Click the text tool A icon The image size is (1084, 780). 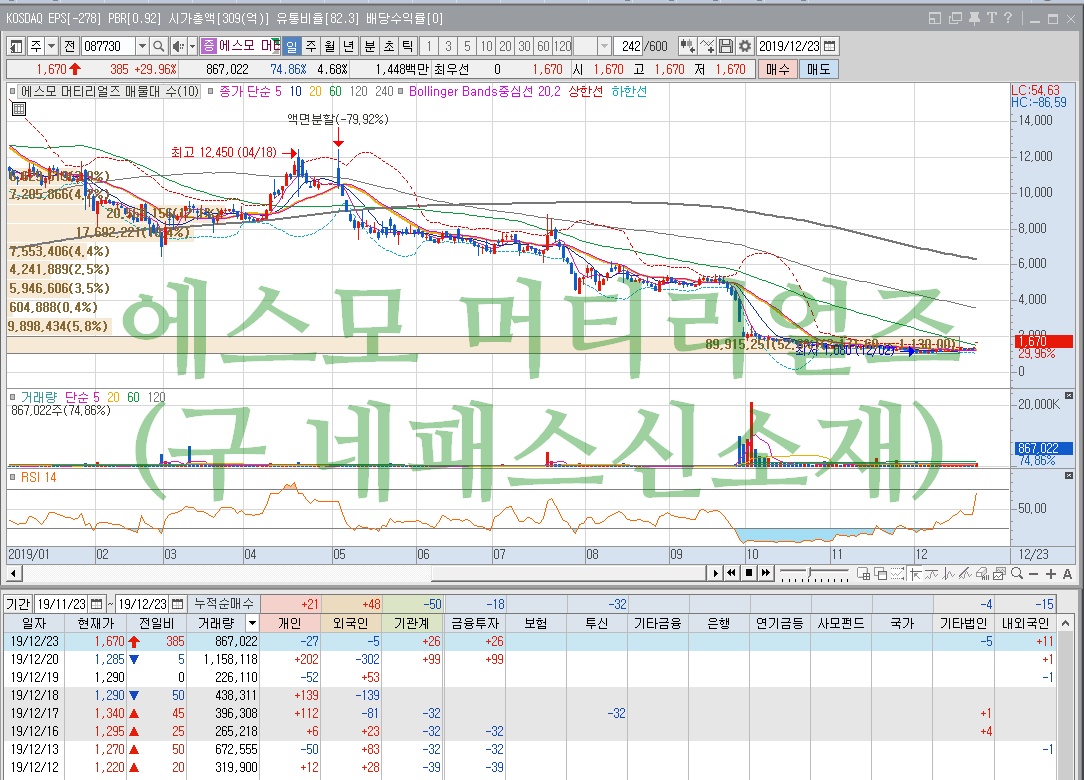(x=1067, y=574)
